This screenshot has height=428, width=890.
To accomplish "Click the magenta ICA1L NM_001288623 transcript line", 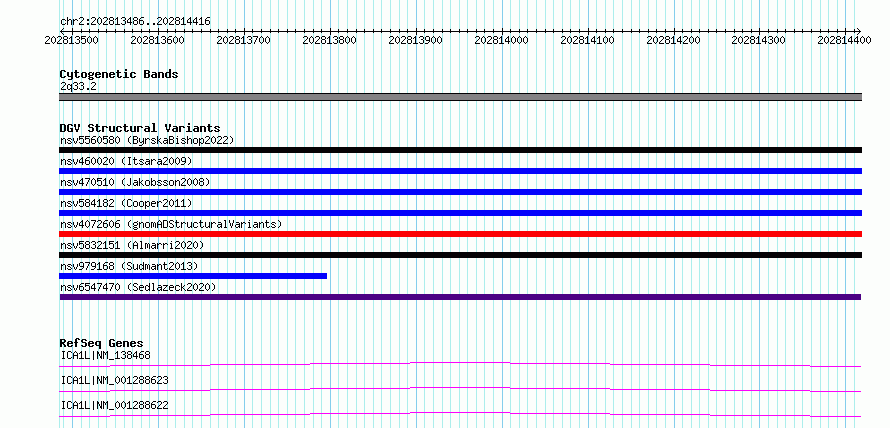I will pyautogui.click(x=460, y=389).
